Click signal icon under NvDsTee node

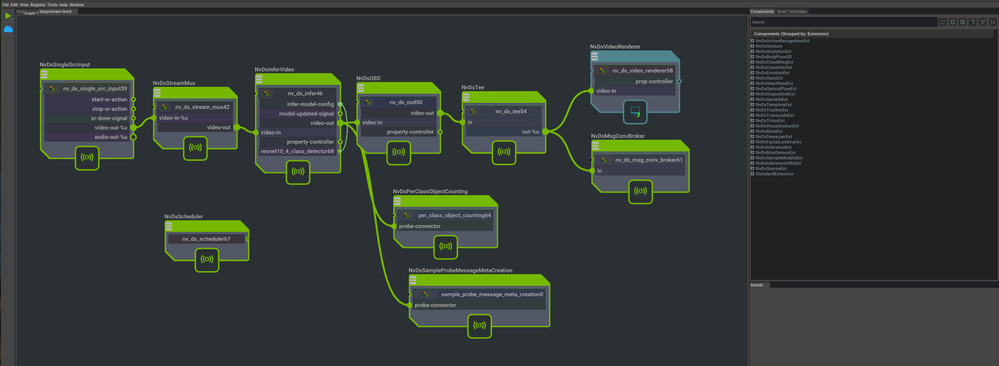pos(504,152)
